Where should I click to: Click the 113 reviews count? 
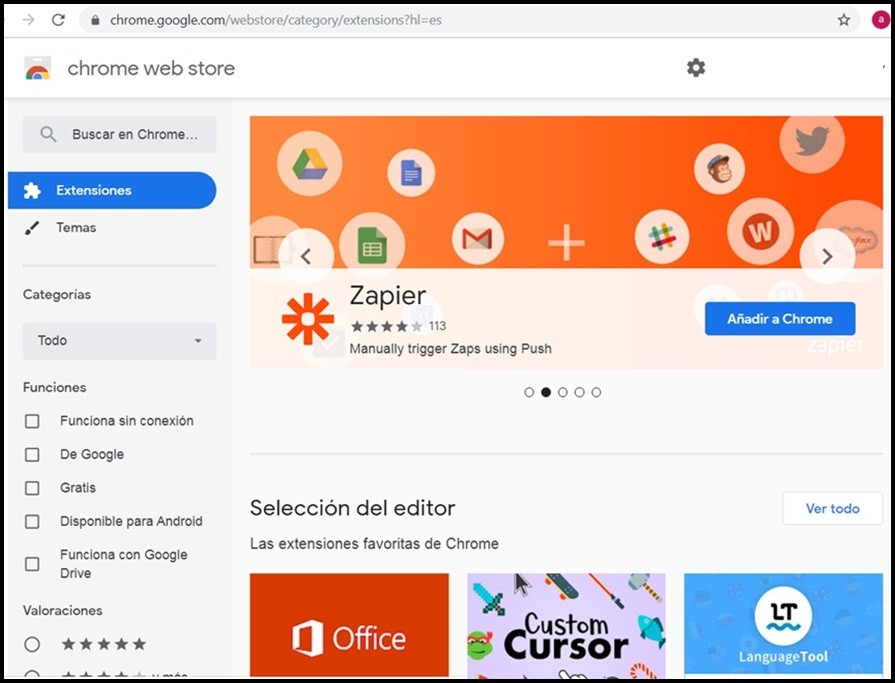click(x=437, y=326)
